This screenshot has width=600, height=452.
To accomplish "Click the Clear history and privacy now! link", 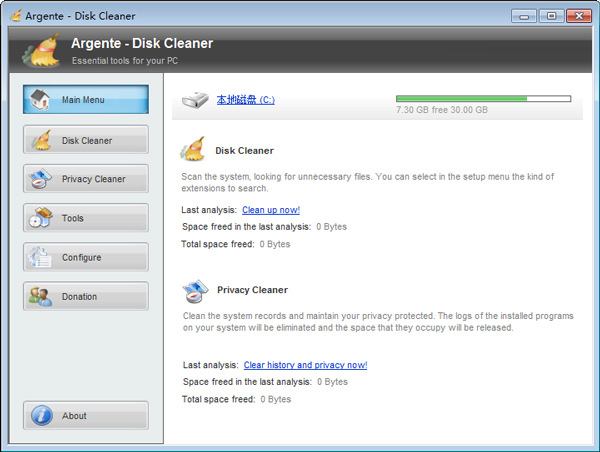I will tap(305, 365).
